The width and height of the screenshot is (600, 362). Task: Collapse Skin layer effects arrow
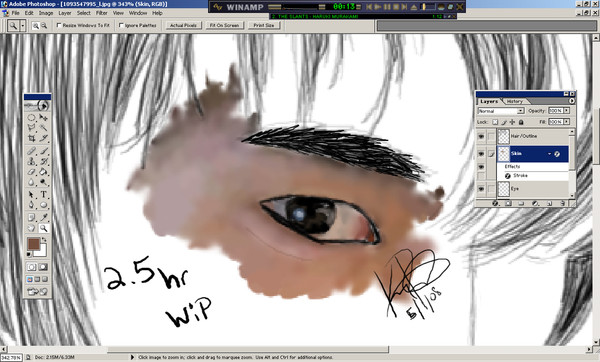(549, 154)
